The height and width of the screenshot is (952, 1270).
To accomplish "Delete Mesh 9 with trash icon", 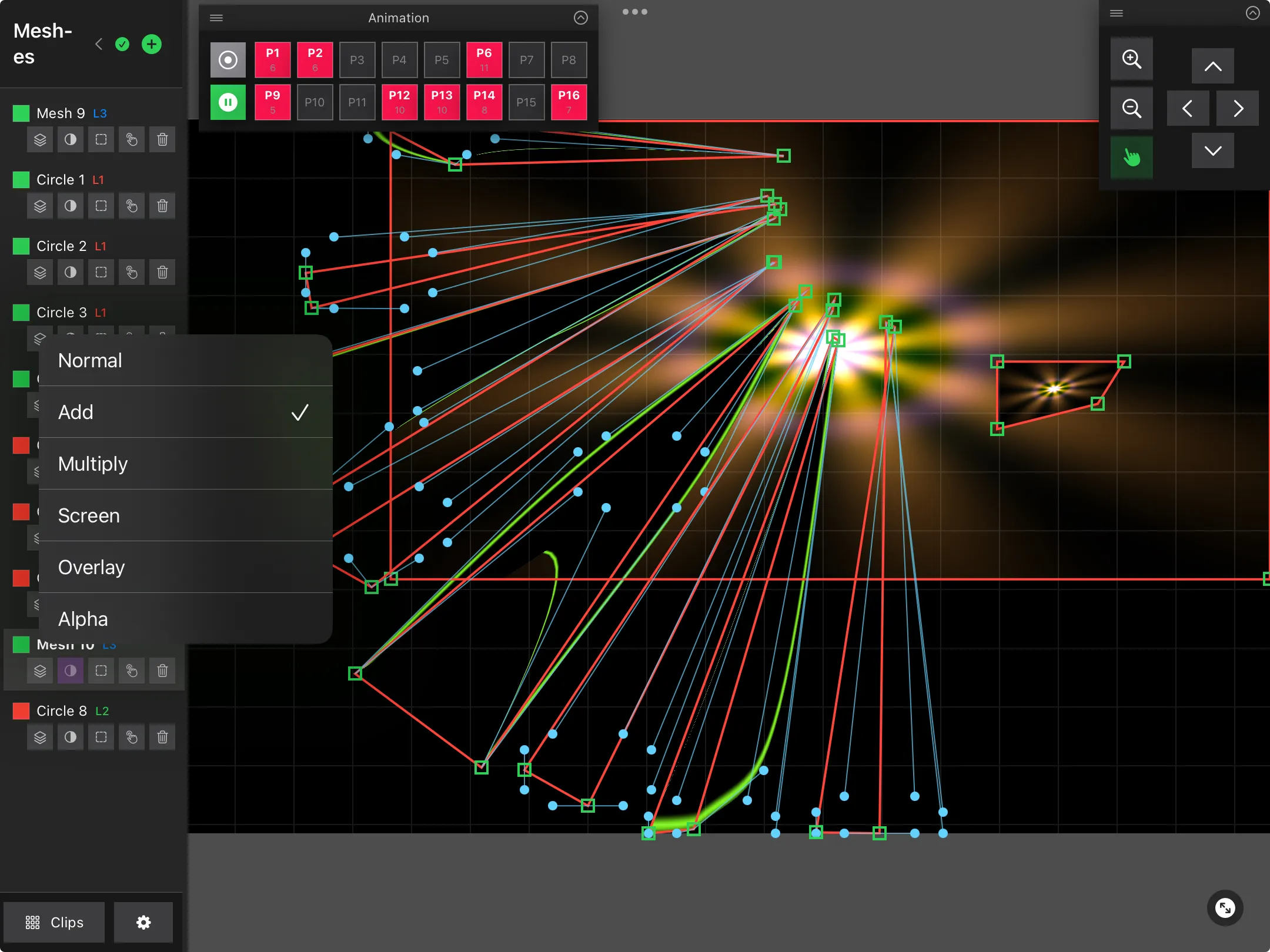I will pos(162,140).
